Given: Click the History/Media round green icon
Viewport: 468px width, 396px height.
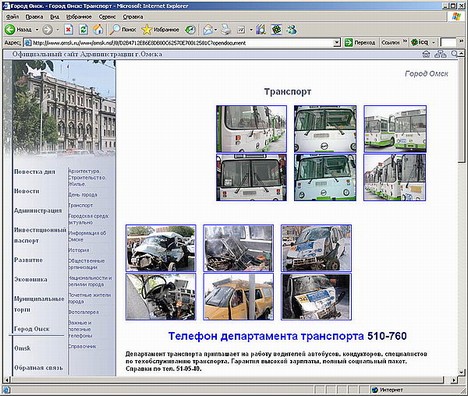Looking at the screenshot, I should point(190,30).
